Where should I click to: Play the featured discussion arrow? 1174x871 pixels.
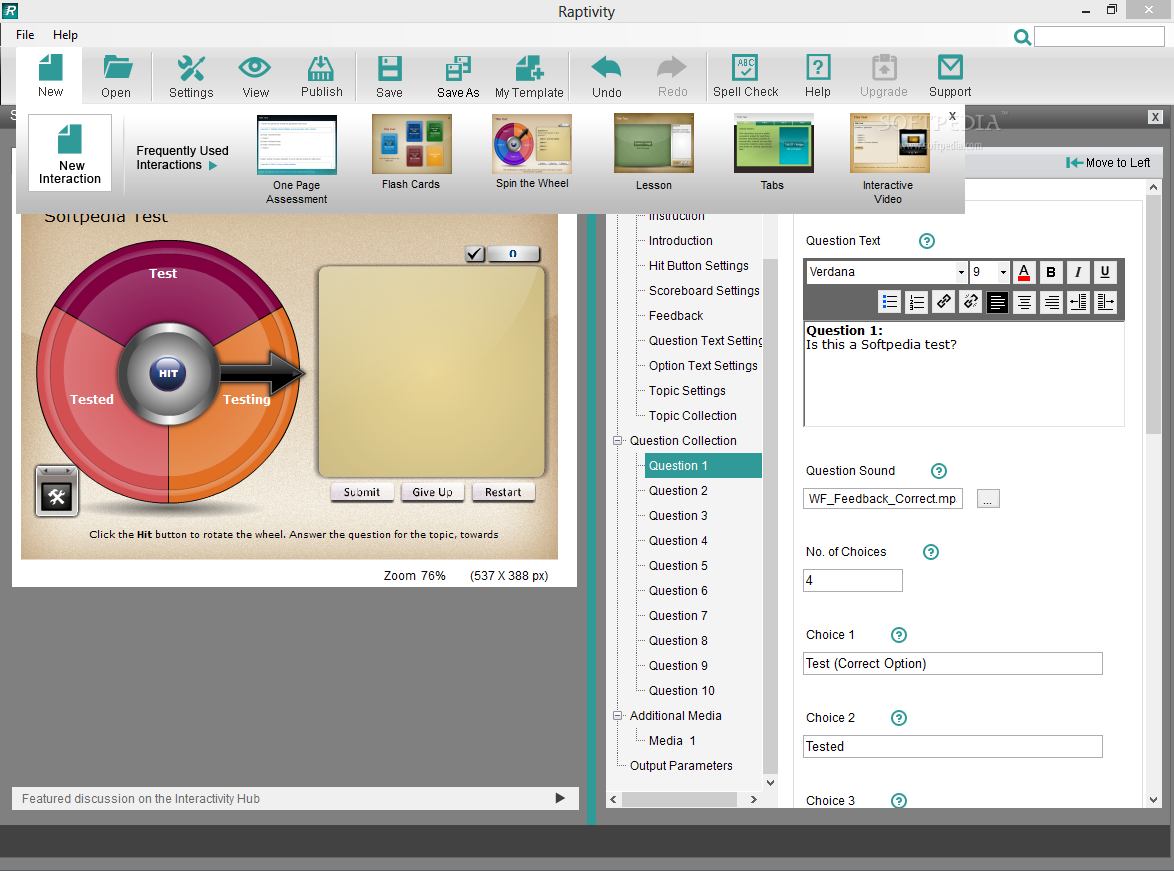559,798
